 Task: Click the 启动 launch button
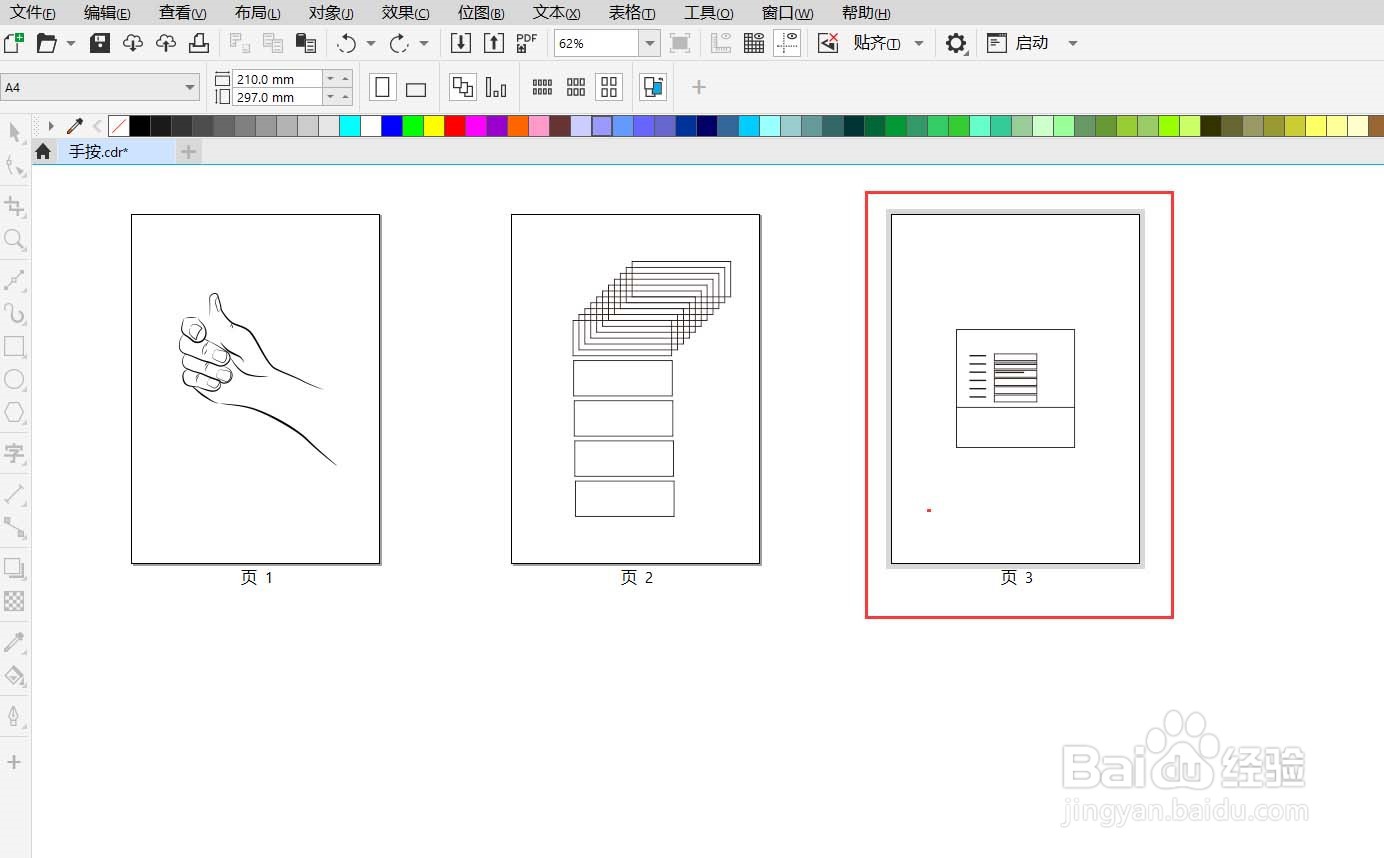pyautogui.click(x=1019, y=43)
